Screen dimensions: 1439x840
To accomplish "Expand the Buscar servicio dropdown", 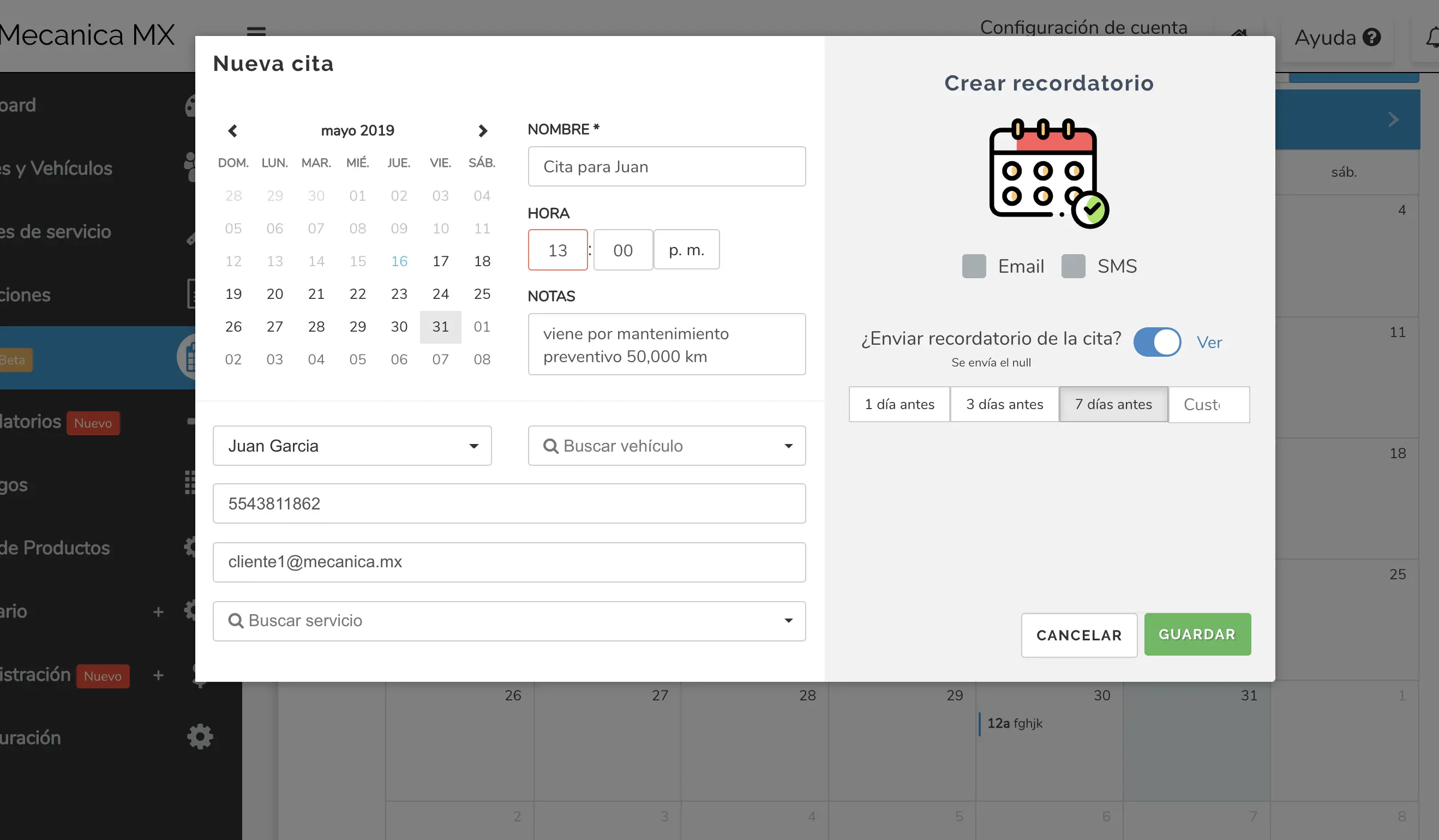I will (789, 621).
